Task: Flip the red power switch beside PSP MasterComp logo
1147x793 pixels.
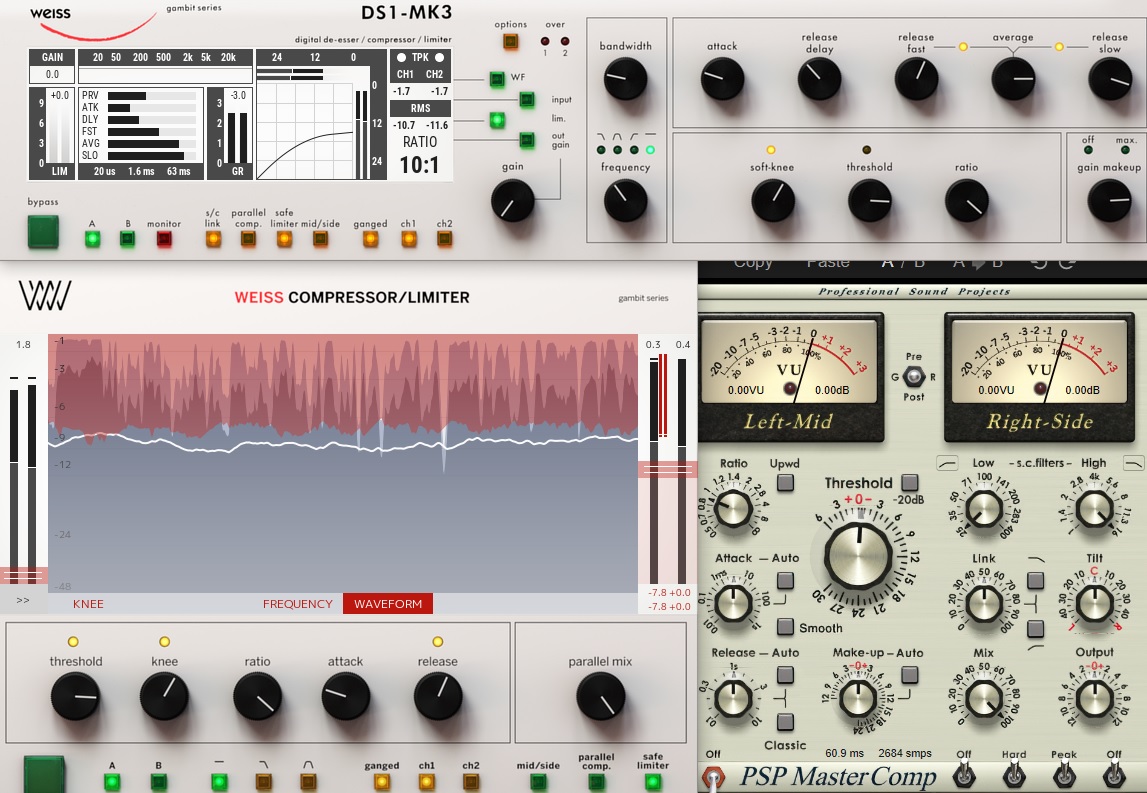Action: pyautogui.click(x=713, y=778)
